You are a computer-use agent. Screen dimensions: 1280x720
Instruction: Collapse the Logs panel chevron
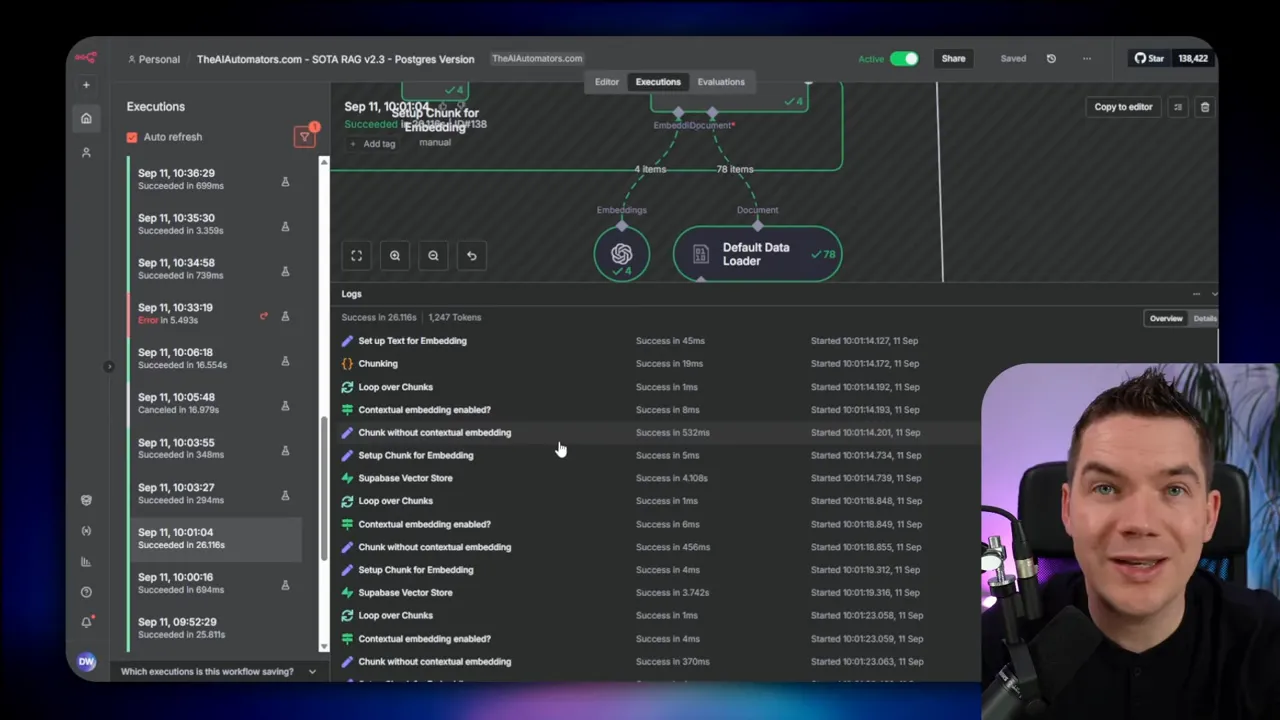(1214, 294)
